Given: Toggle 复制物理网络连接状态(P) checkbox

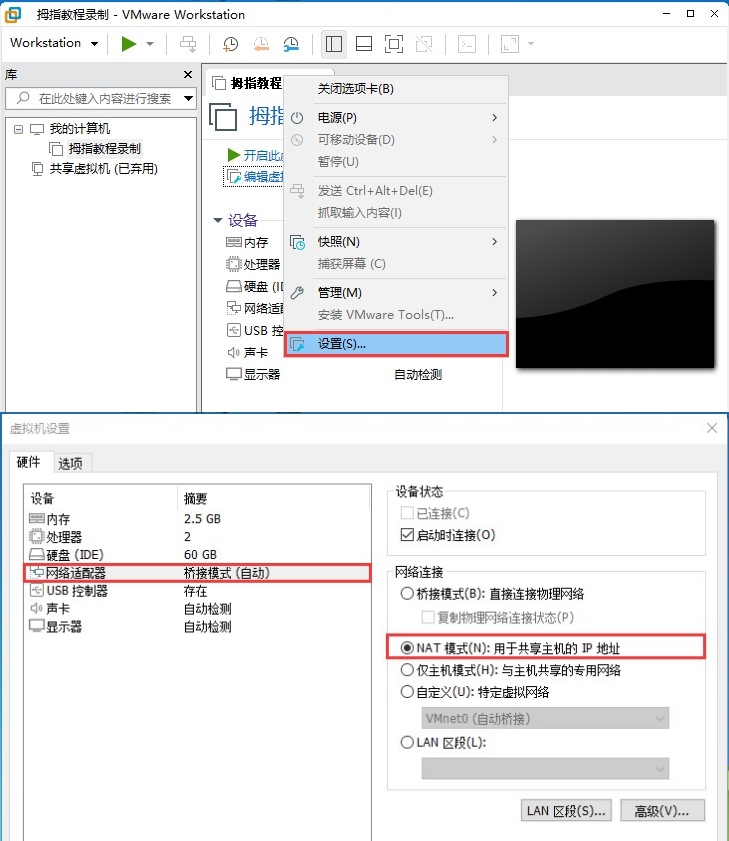Looking at the screenshot, I should coord(428,617).
